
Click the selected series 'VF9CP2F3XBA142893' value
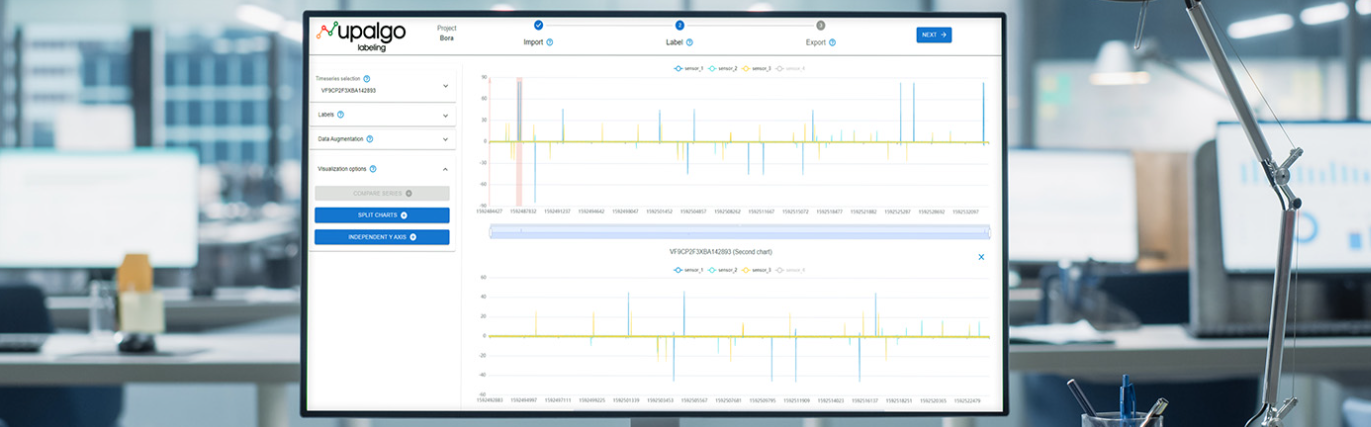tap(348, 91)
